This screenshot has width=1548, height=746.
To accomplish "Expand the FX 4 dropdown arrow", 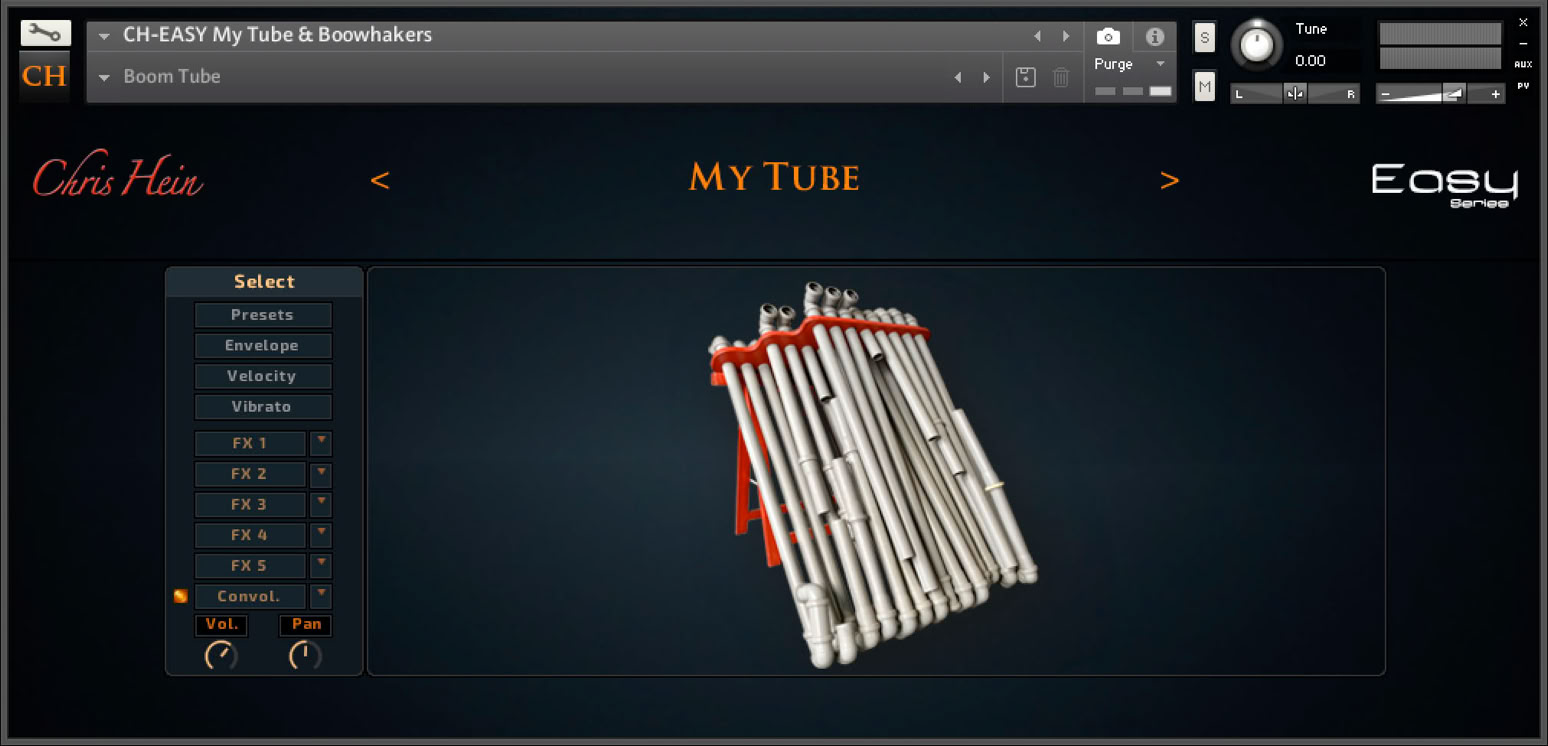I will pos(321,535).
